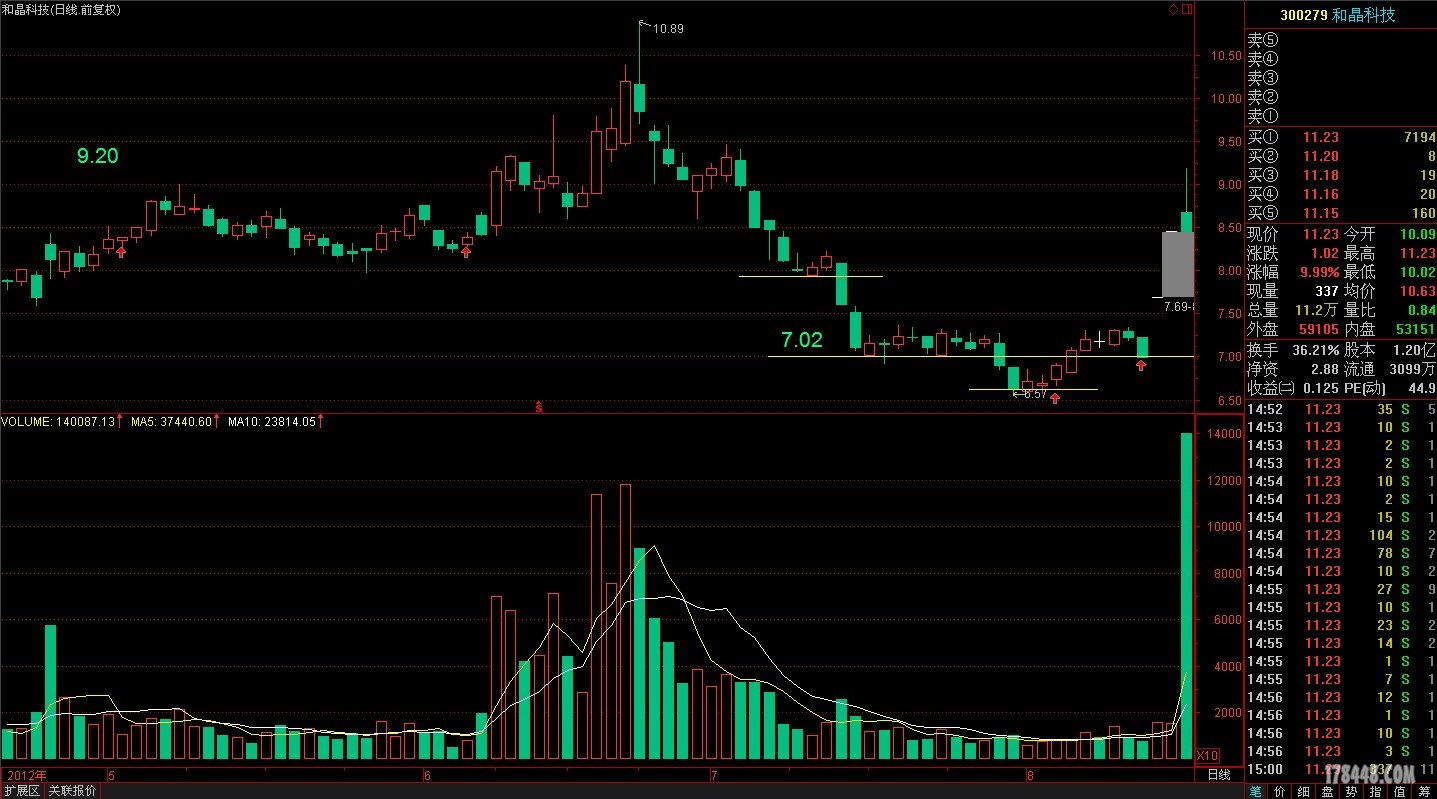The width and height of the screenshot is (1437, 799).
Task: Click the X10 volume scale indicator
Action: [1208, 755]
